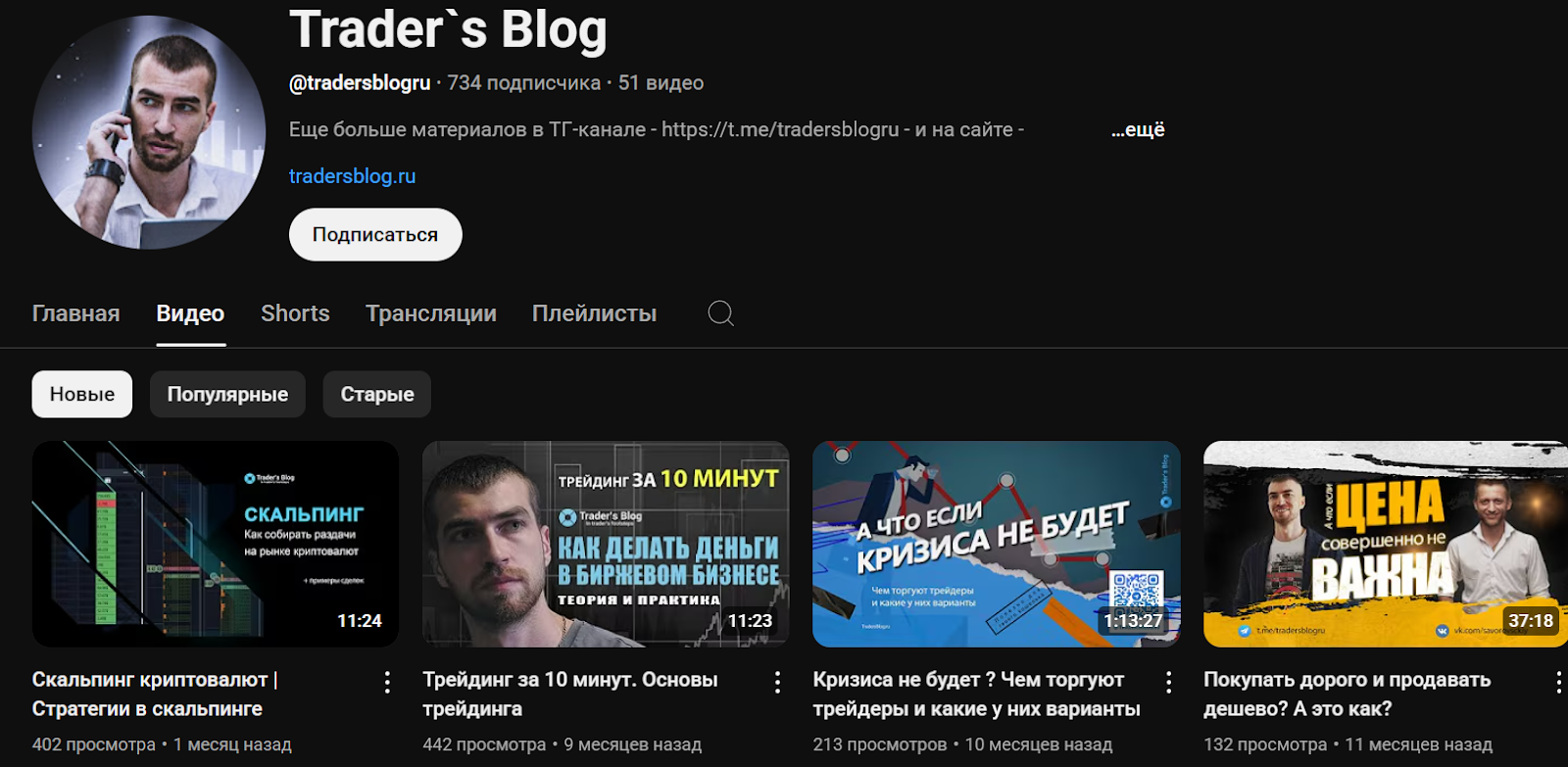Open the Цена совершенно не важна thumbnail
This screenshot has height=767, width=1568.
1386,544
